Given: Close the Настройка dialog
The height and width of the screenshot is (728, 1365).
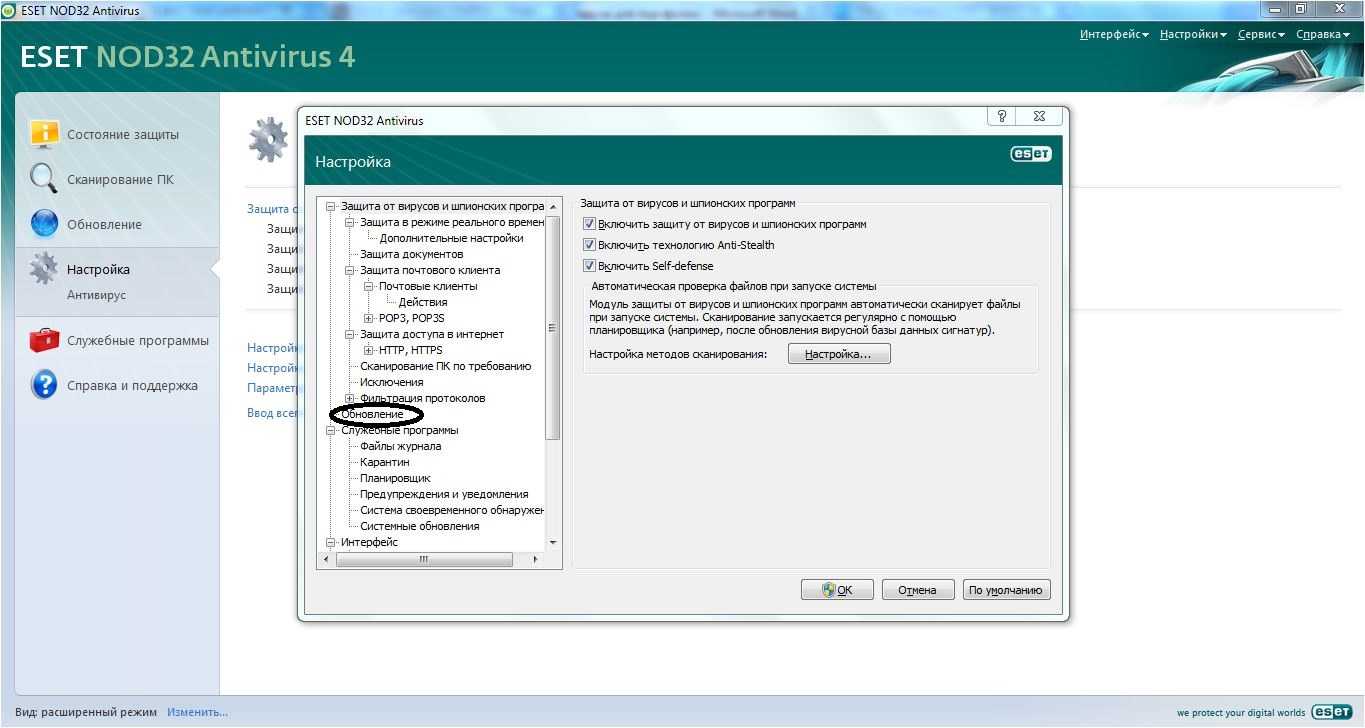Looking at the screenshot, I should [x=1039, y=117].
